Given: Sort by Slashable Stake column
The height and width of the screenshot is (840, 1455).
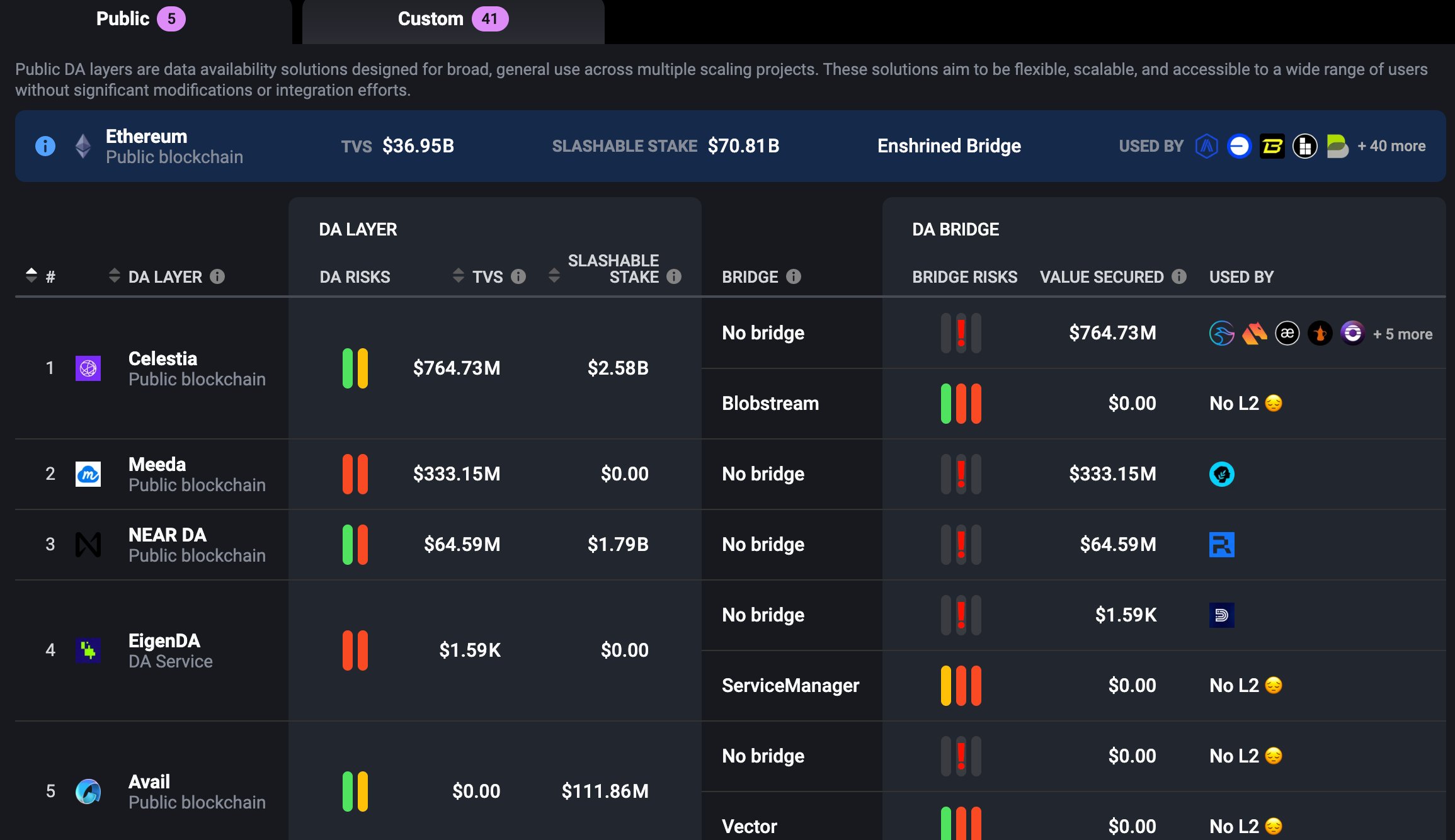Looking at the screenshot, I should coord(554,276).
